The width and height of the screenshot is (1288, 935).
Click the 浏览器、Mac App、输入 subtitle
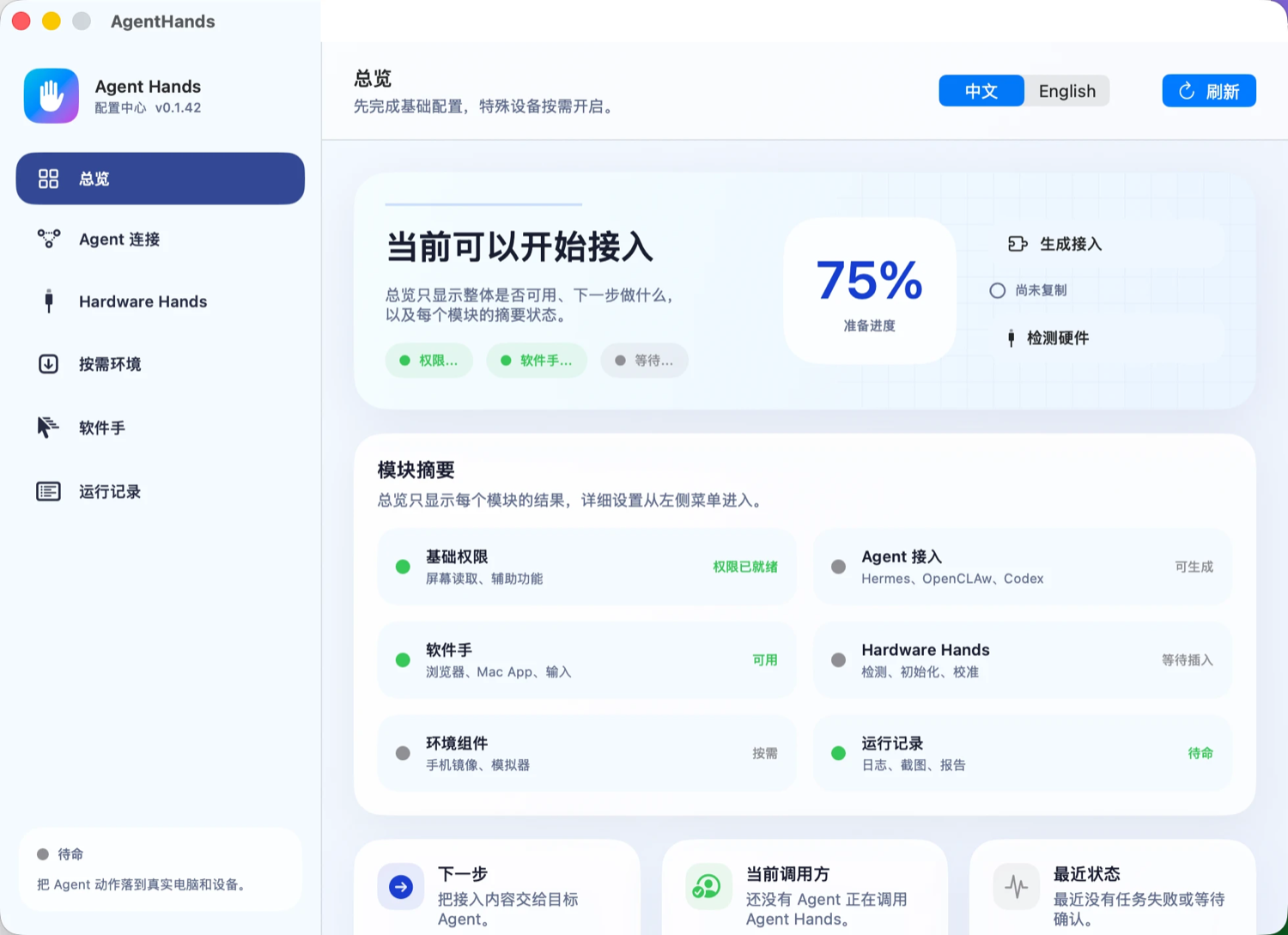tap(499, 672)
